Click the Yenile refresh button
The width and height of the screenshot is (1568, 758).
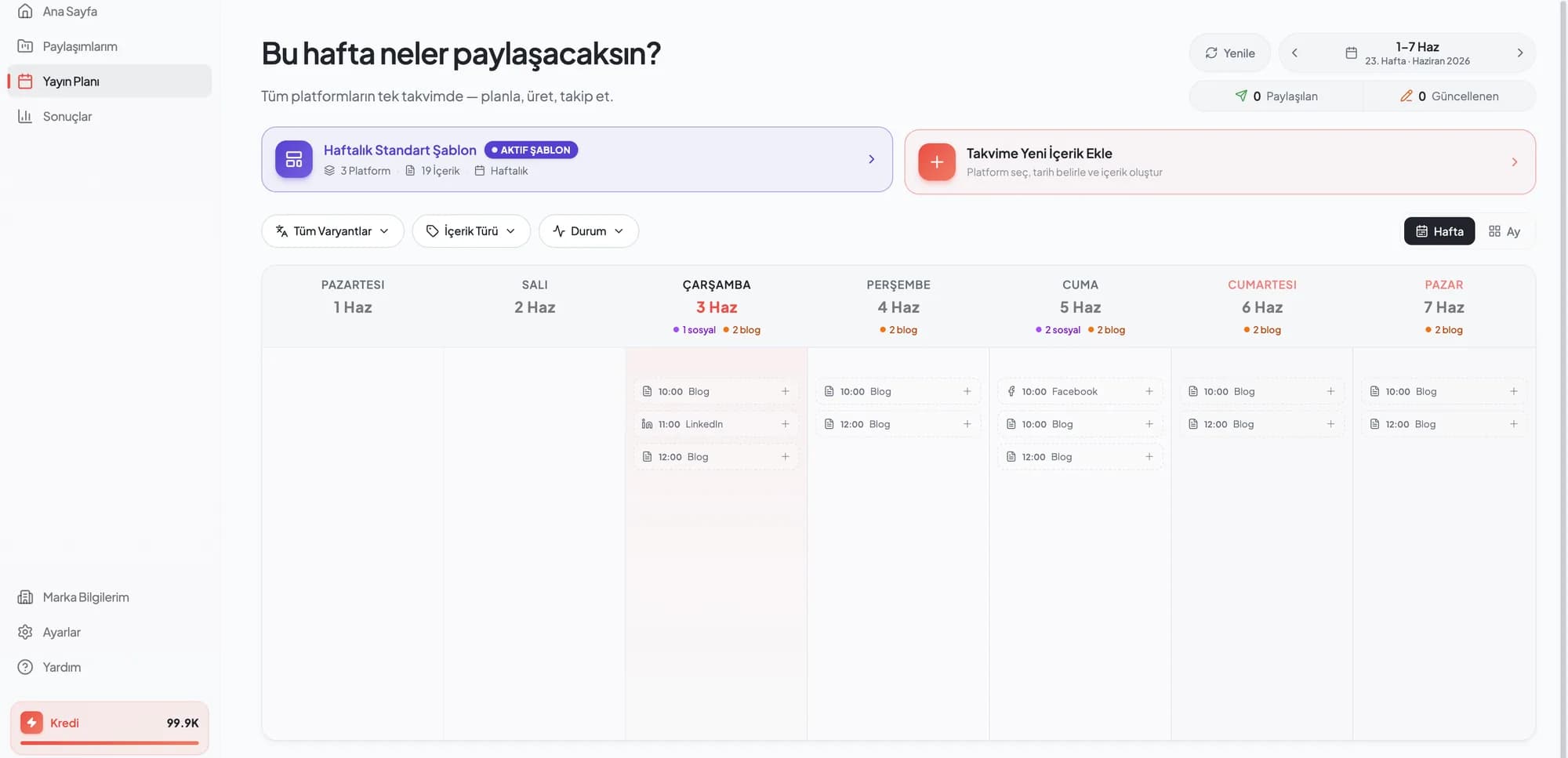(x=1229, y=53)
